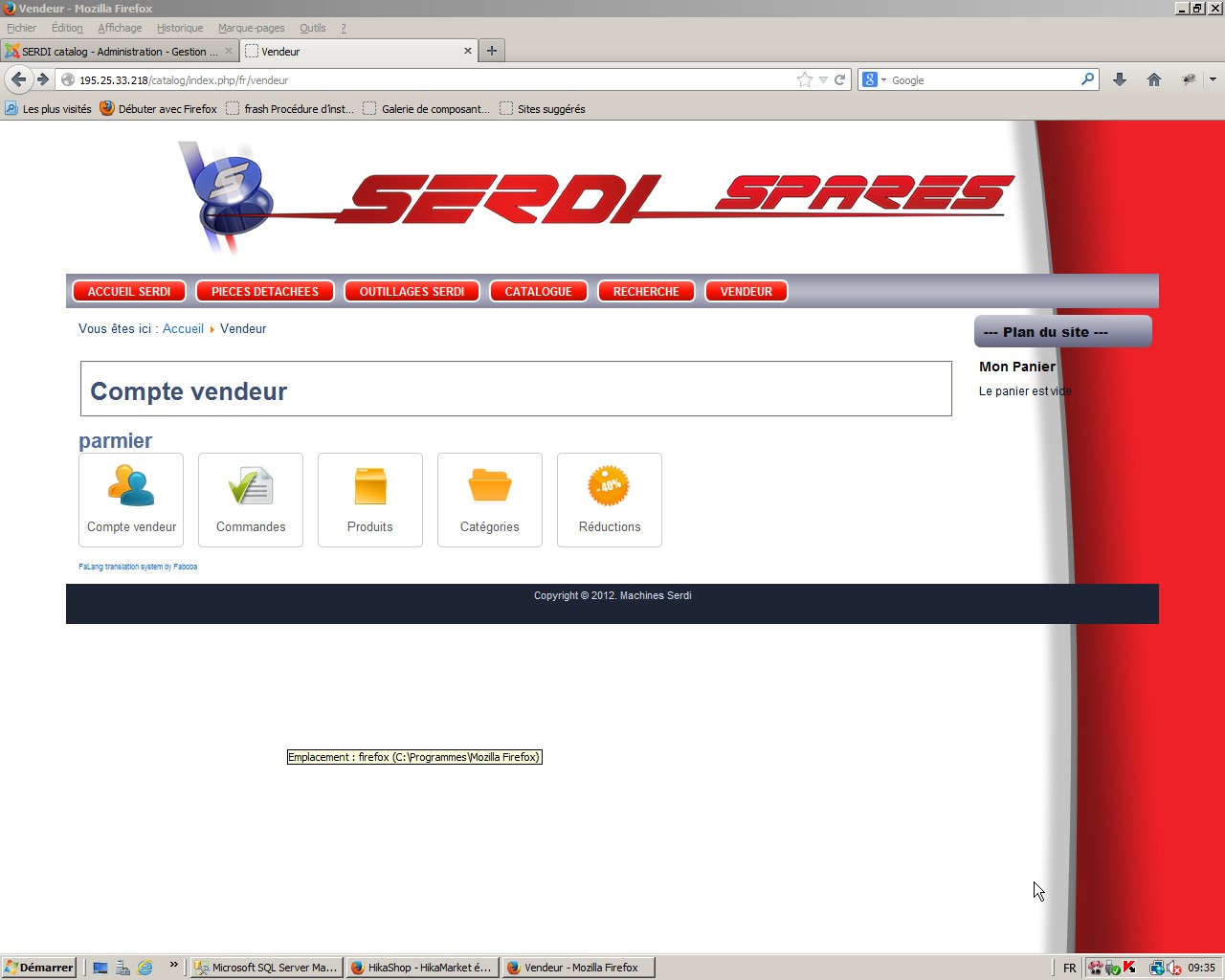This screenshot has width=1225, height=980.
Task: Open the Commandes checklist icon
Action: pyautogui.click(x=251, y=485)
